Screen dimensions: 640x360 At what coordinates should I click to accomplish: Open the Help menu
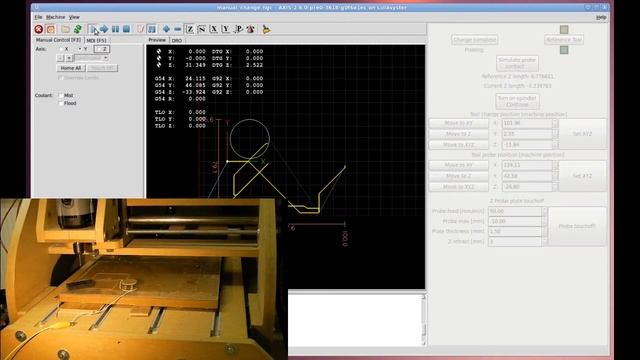[x=601, y=17]
